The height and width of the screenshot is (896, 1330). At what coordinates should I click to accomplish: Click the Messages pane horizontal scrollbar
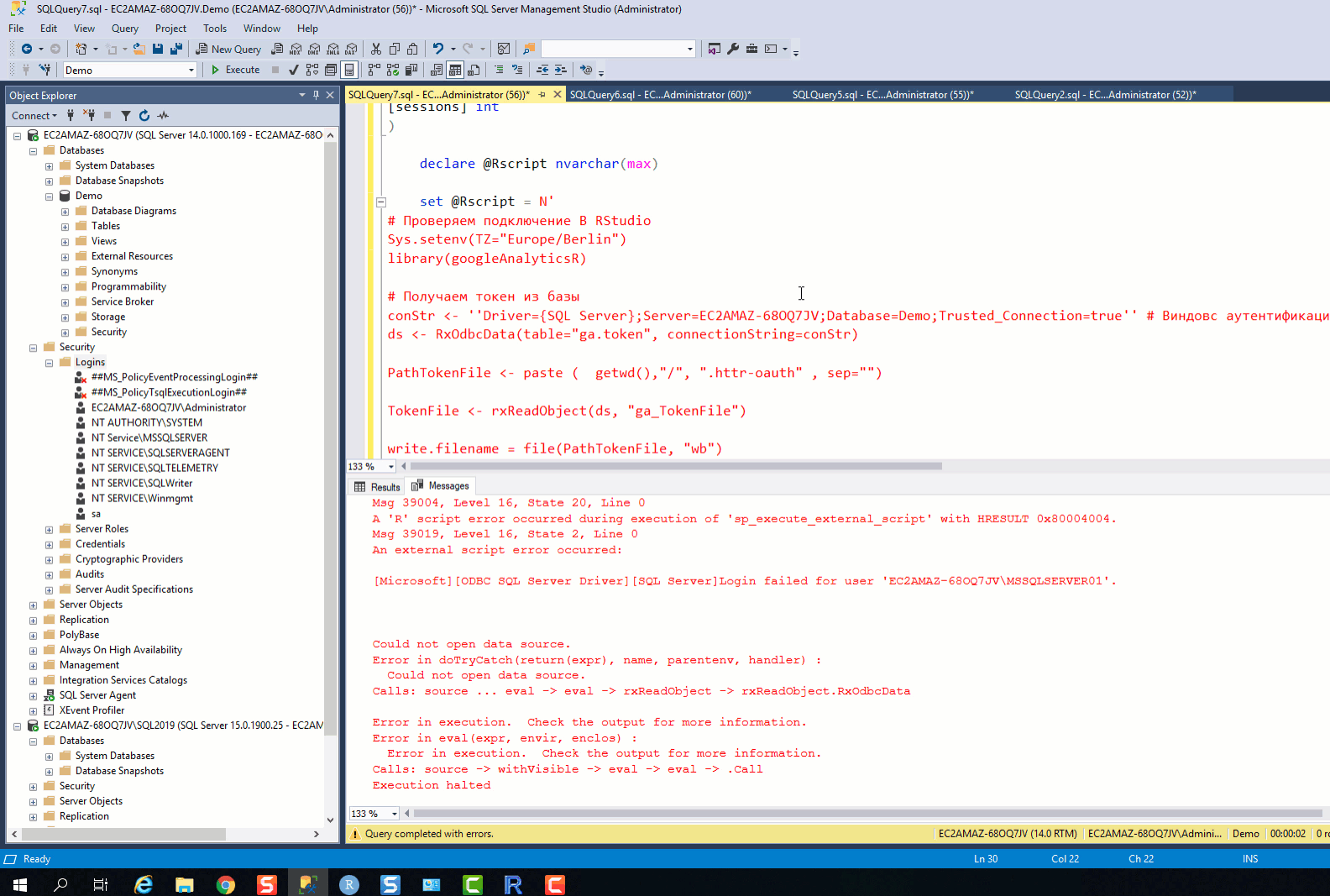(867, 813)
